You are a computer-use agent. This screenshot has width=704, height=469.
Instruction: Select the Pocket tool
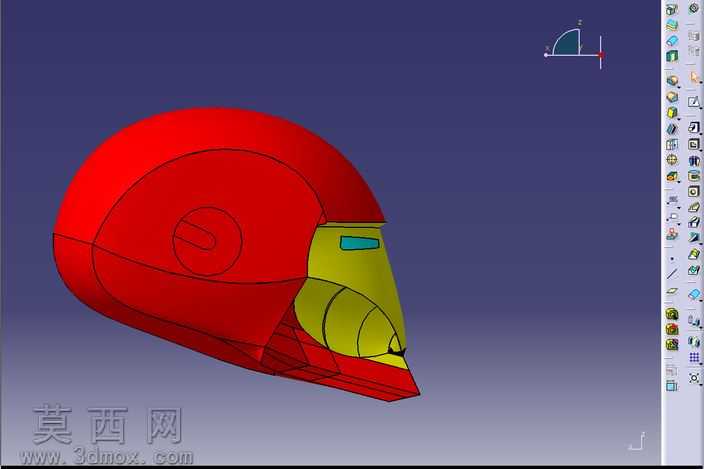(694, 144)
